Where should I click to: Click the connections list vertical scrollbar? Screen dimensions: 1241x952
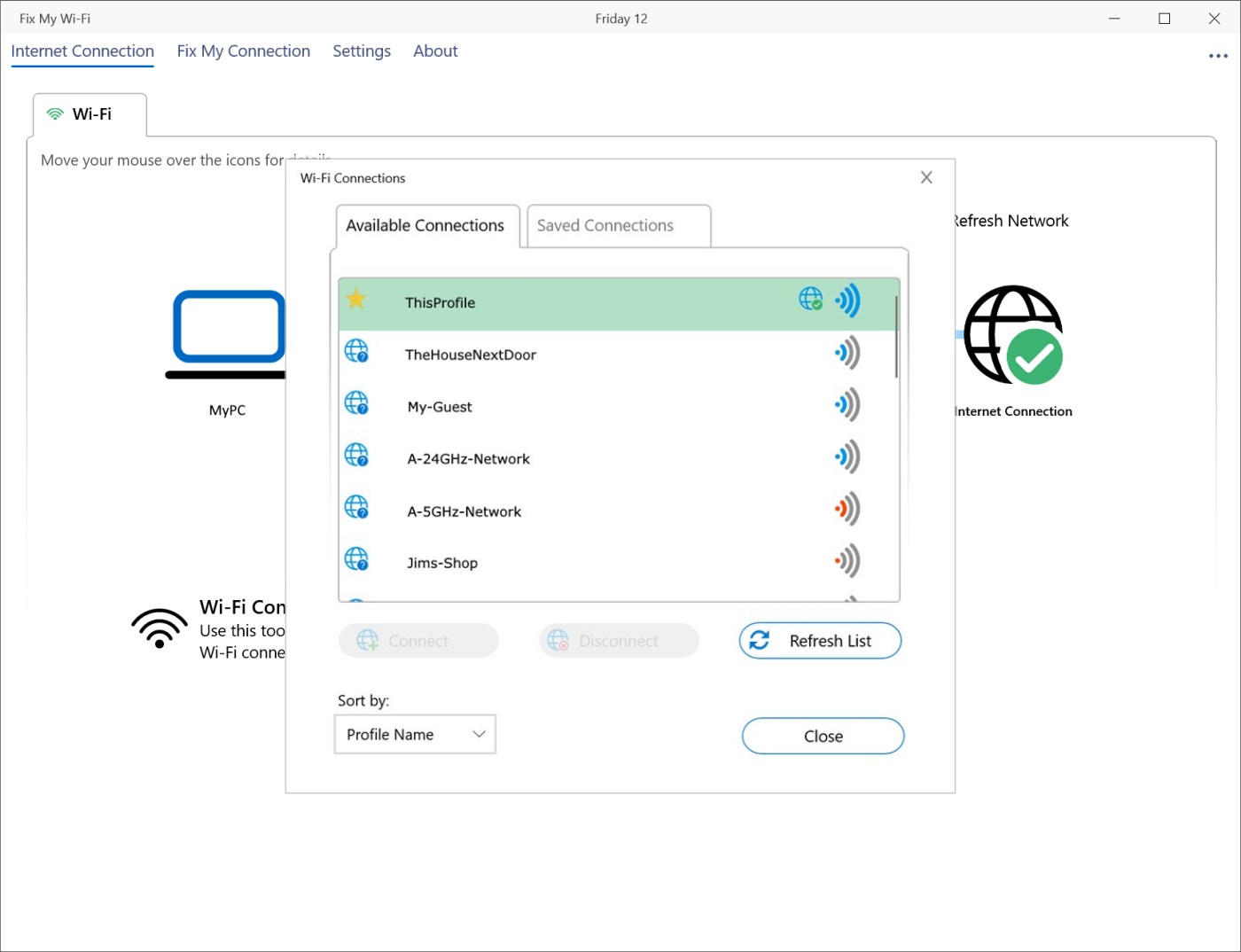point(896,337)
